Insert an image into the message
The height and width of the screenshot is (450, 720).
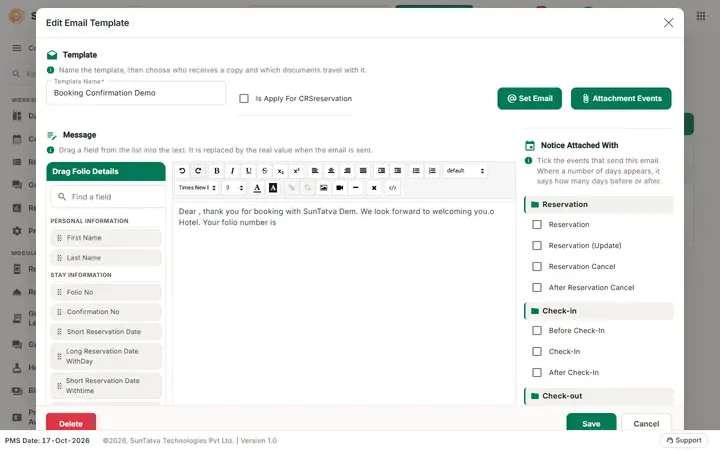pos(324,188)
